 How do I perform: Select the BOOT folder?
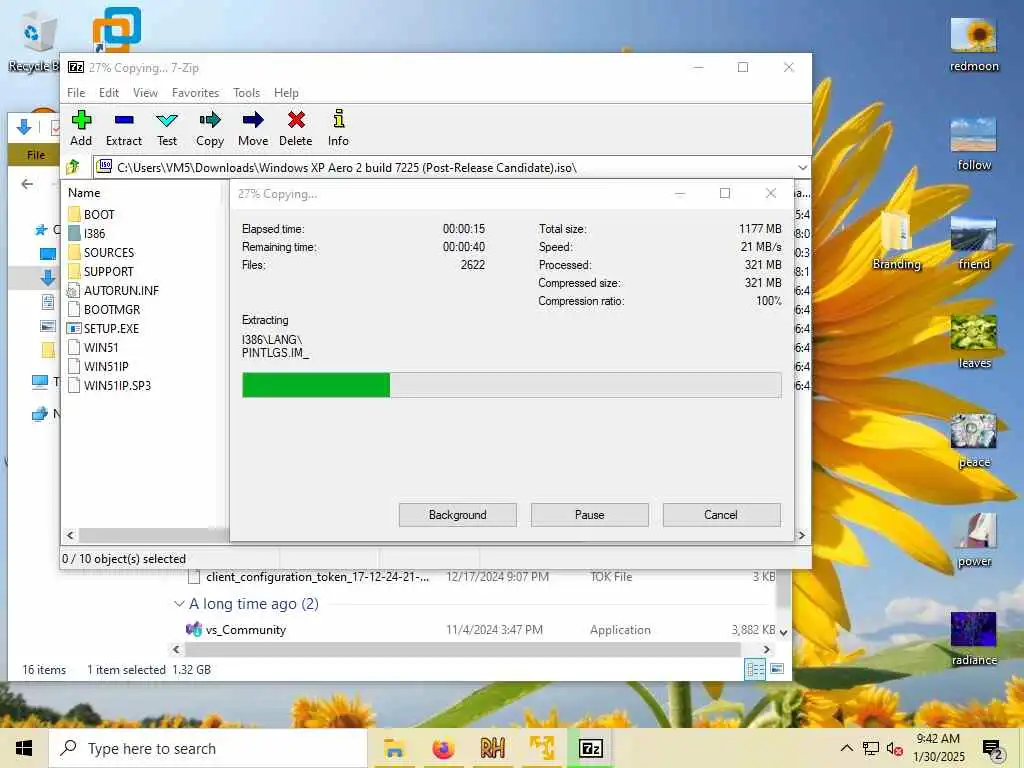(91, 214)
